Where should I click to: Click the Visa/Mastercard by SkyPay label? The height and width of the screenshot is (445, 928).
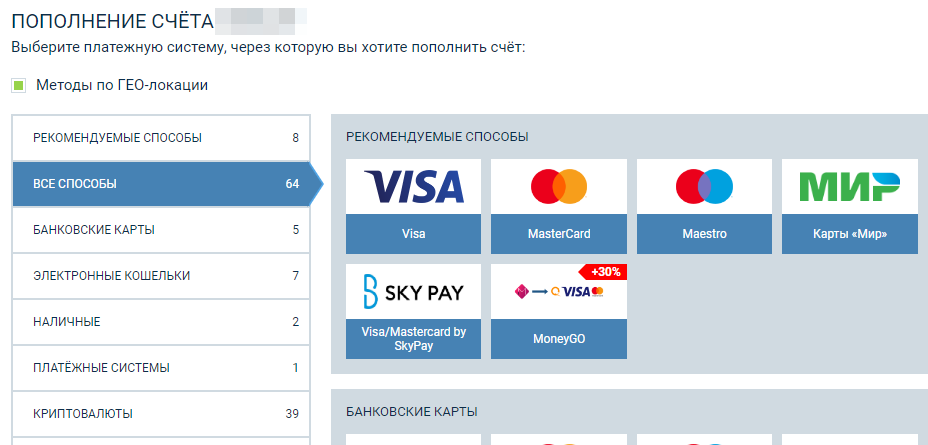(413, 339)
